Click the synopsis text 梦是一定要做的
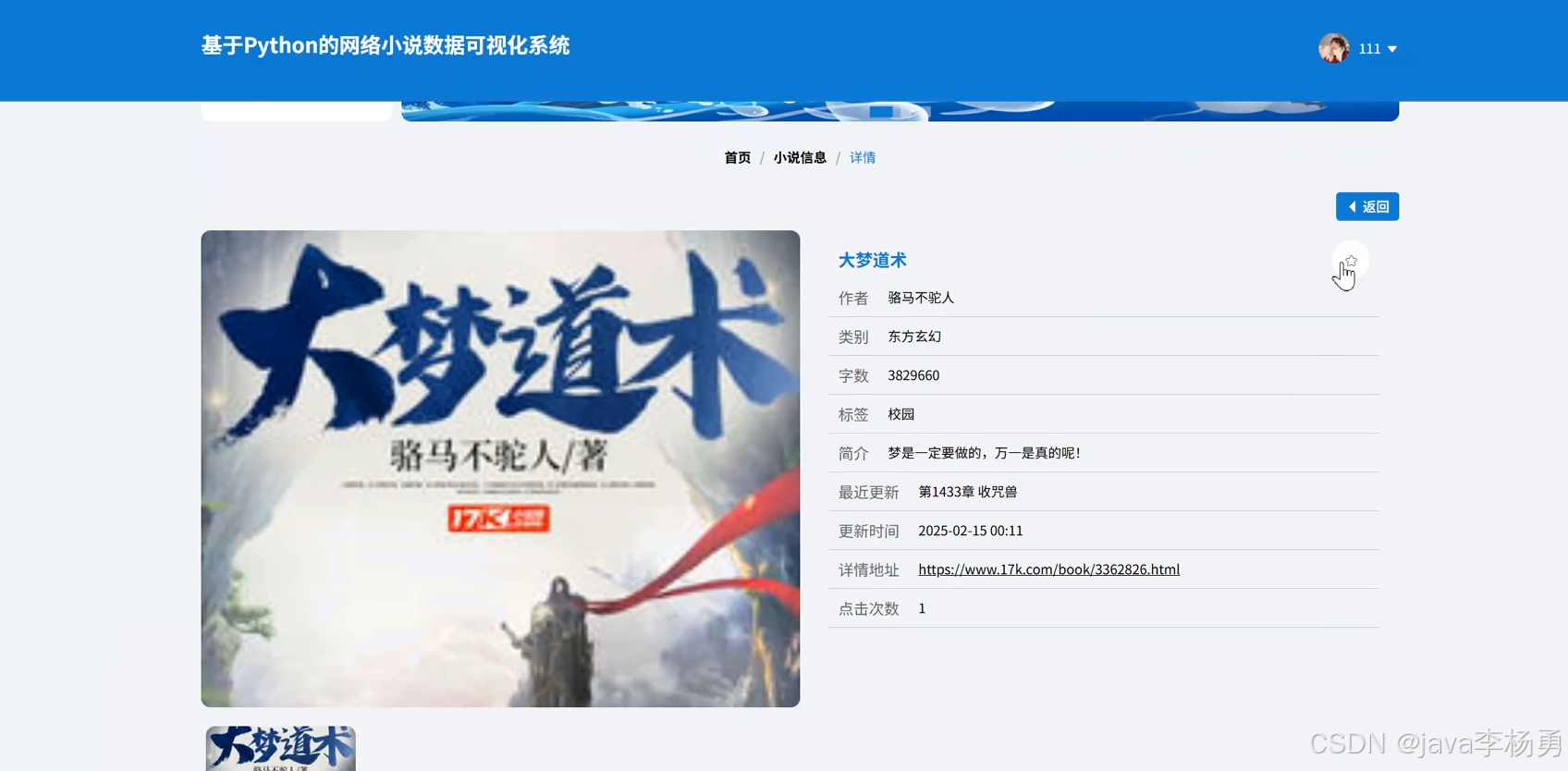Screen dimensions: 1568x771 pos(984,453)
